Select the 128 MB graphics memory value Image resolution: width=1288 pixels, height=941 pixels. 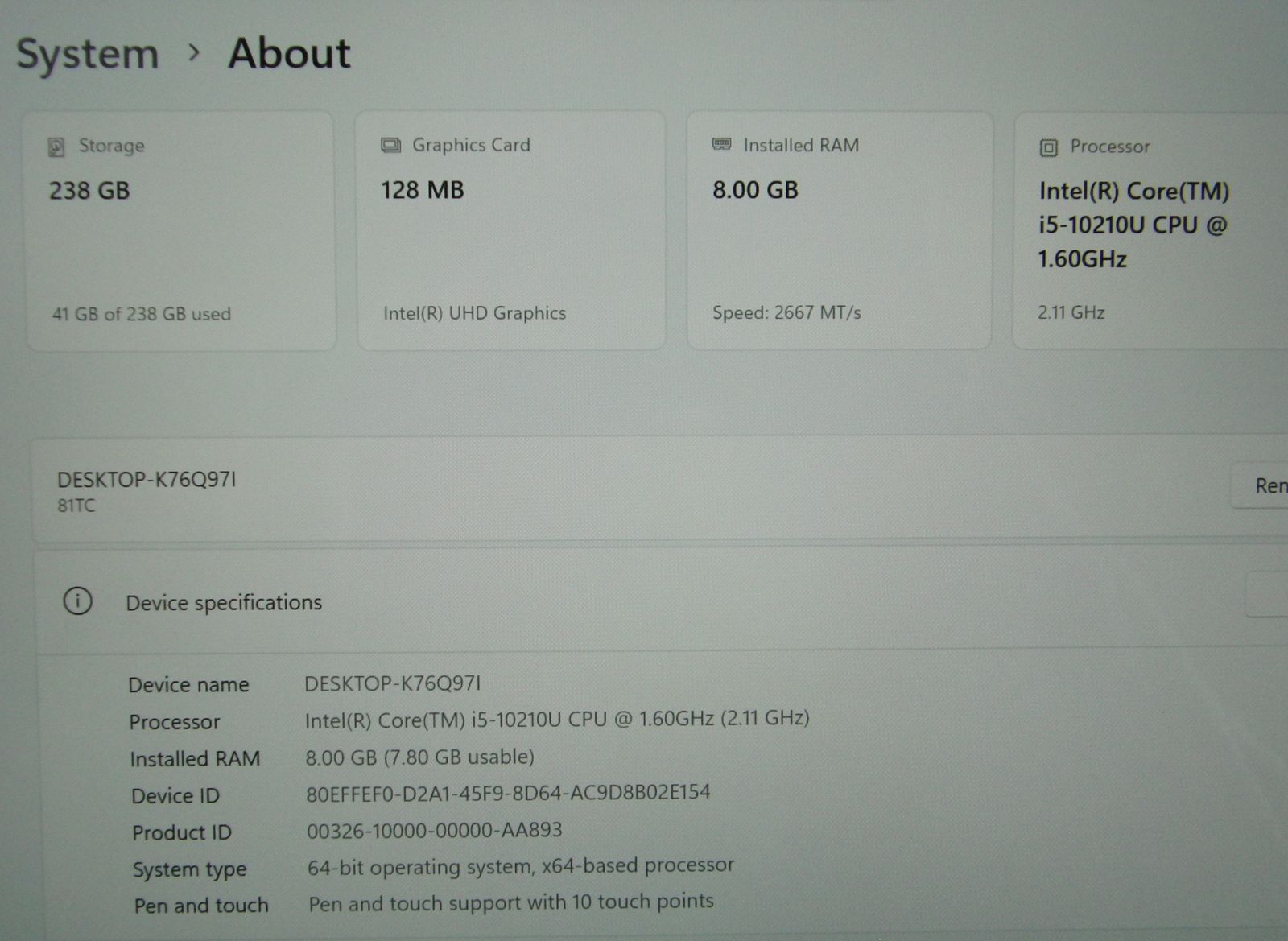(423, 190)
